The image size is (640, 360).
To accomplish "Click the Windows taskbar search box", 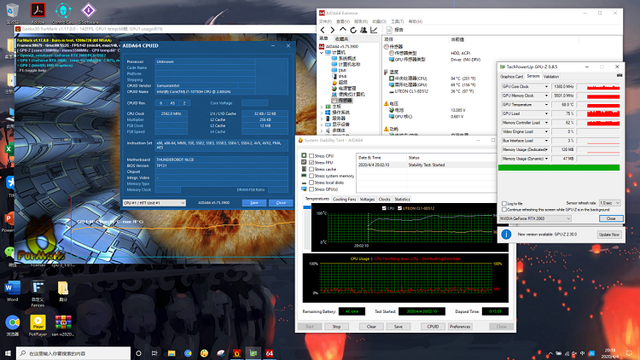I will click(73, 353).
